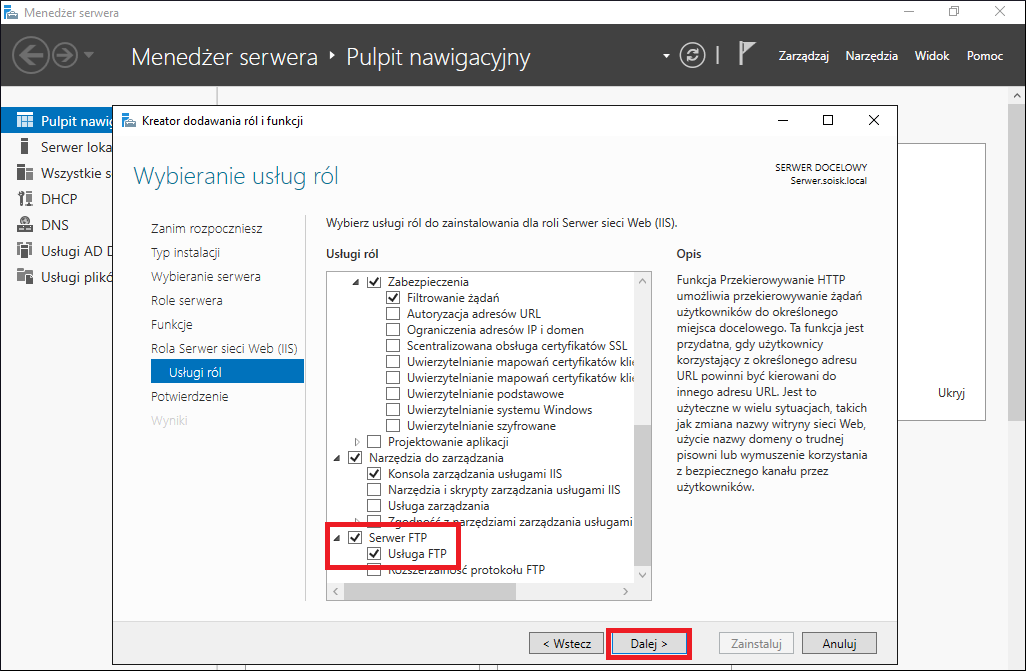Expand the Projektowanie aplikacji node
This screenshot has height=671, width=1026.
[x=357, y=442]
